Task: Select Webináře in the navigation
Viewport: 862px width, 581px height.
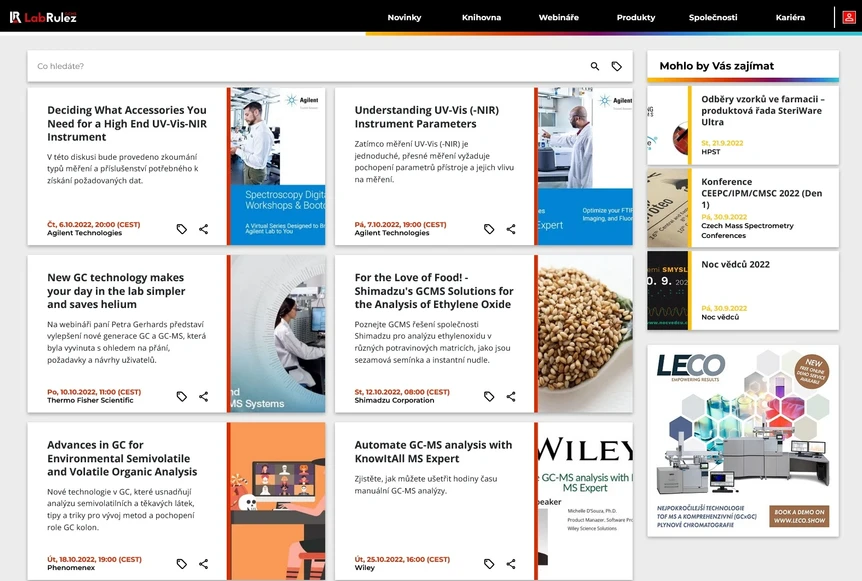Action: pos(558,18)
